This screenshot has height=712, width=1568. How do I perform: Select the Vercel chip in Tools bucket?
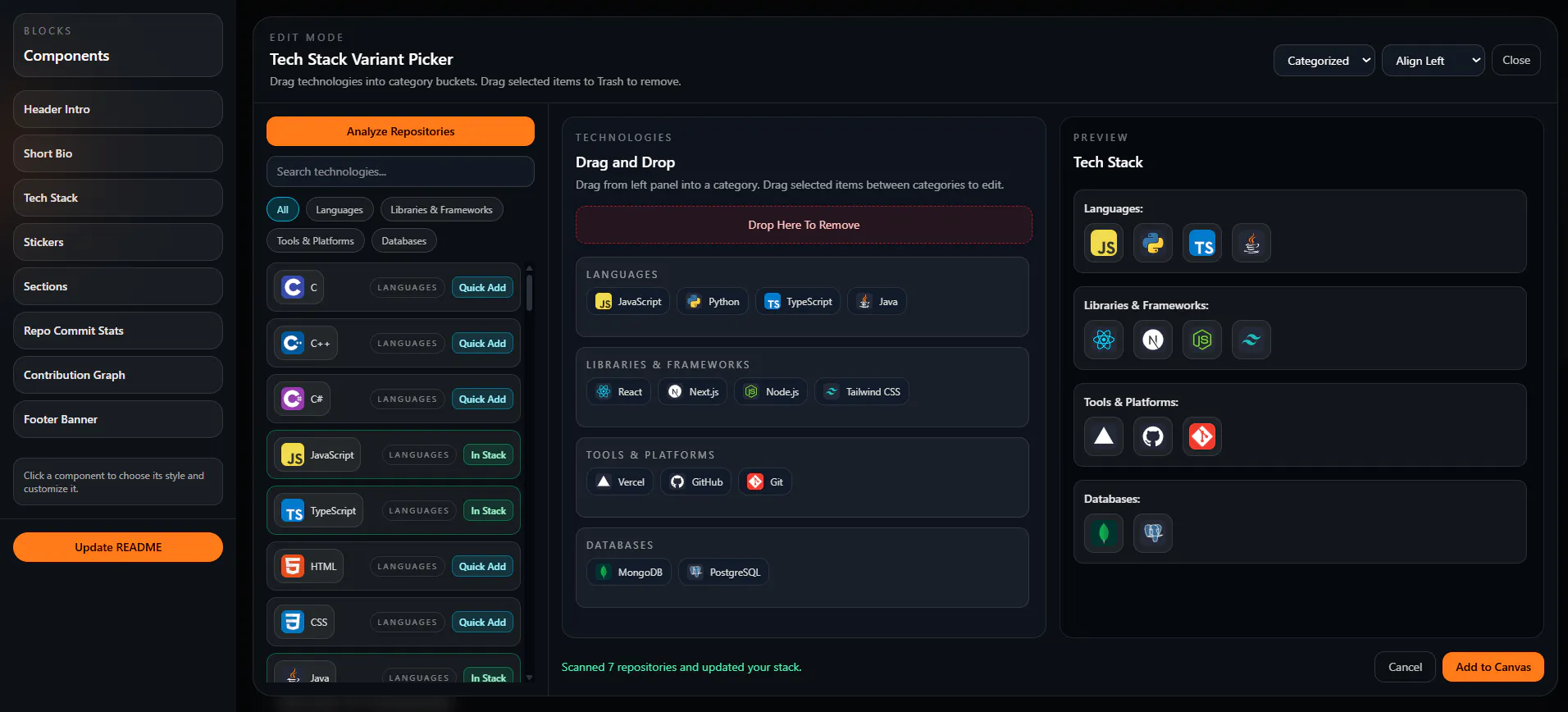(x=620, y=482)
